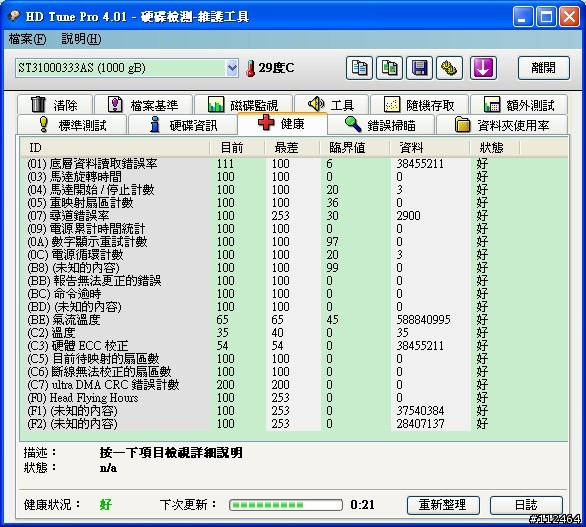Screen dimensions: 586x527
Task: Switch to the 清除 tab
Action: tap(55, 105)
